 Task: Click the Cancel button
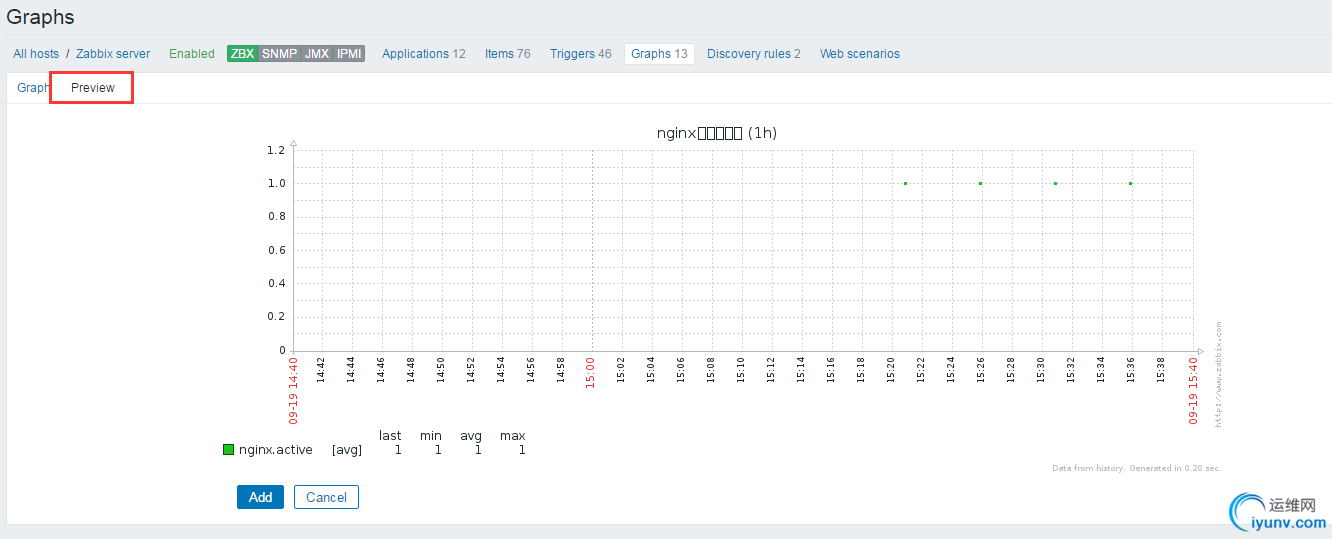[x=326, y=497]
